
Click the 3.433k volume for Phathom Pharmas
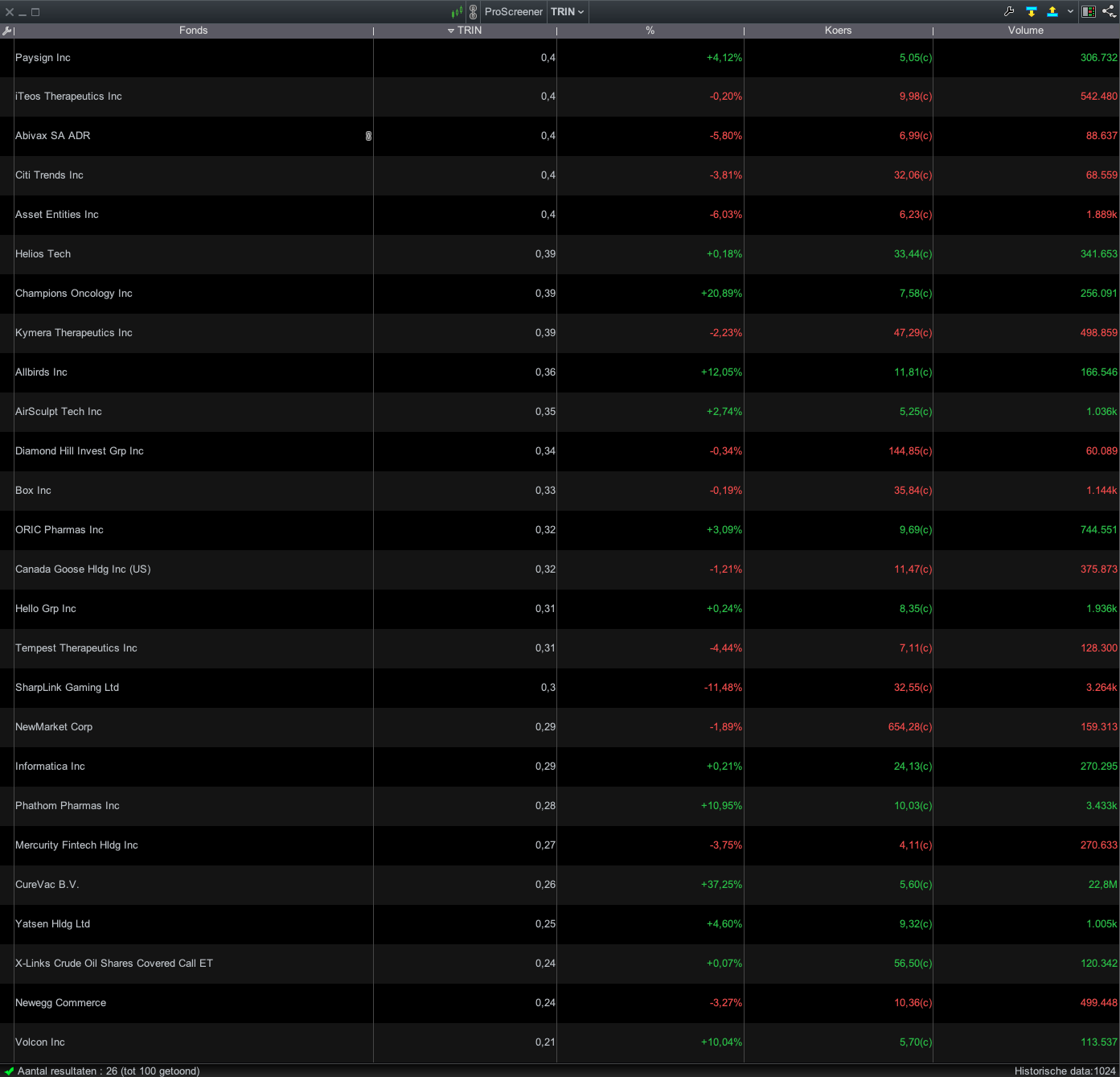click(1102, 806)
